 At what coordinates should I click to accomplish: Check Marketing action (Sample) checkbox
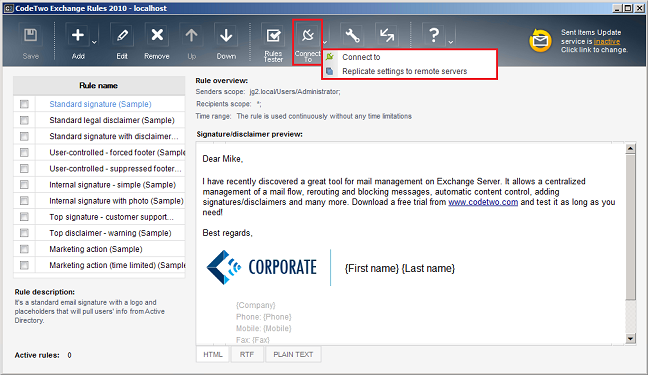click(24, 249)
